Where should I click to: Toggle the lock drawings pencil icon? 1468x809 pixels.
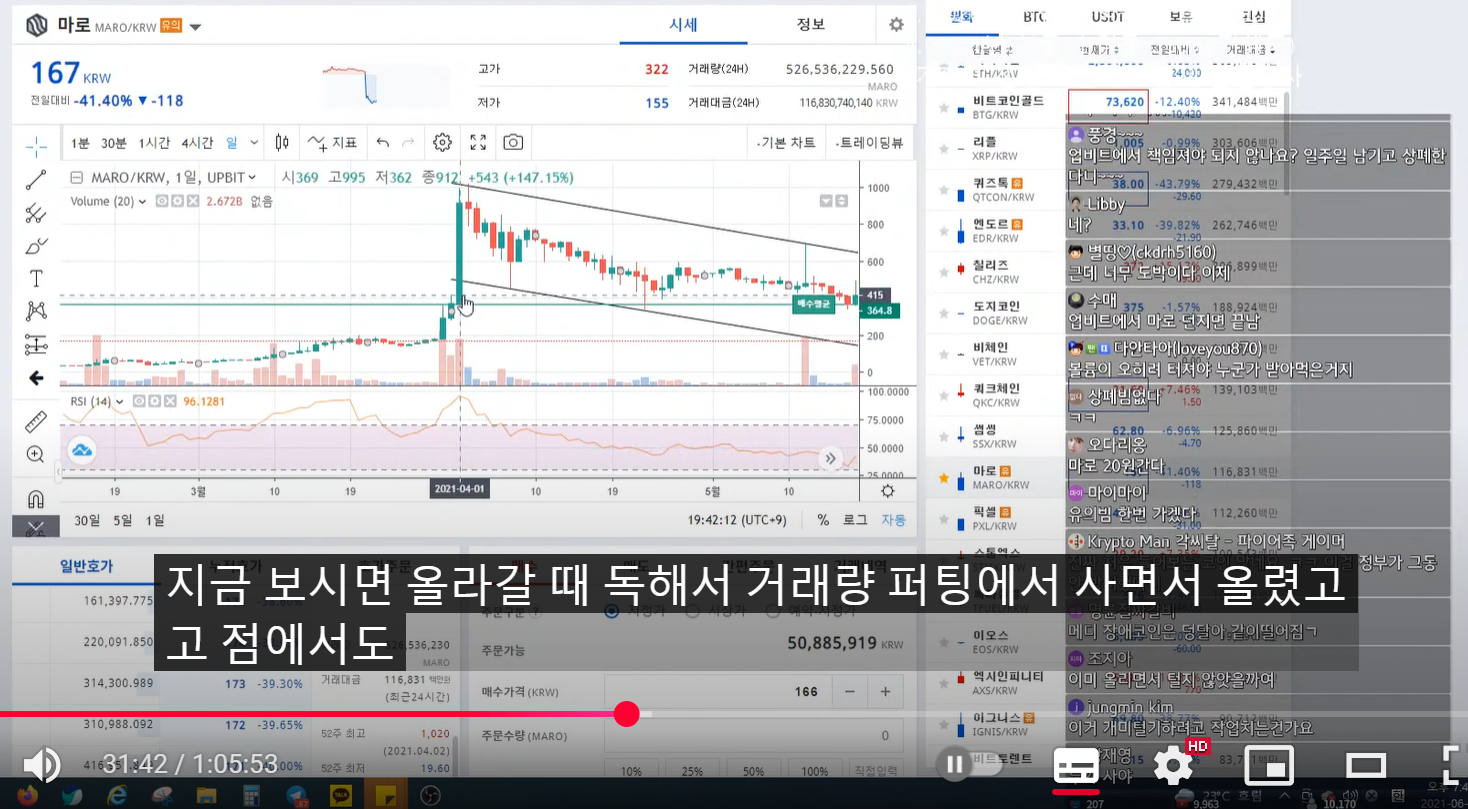[36, 527]
